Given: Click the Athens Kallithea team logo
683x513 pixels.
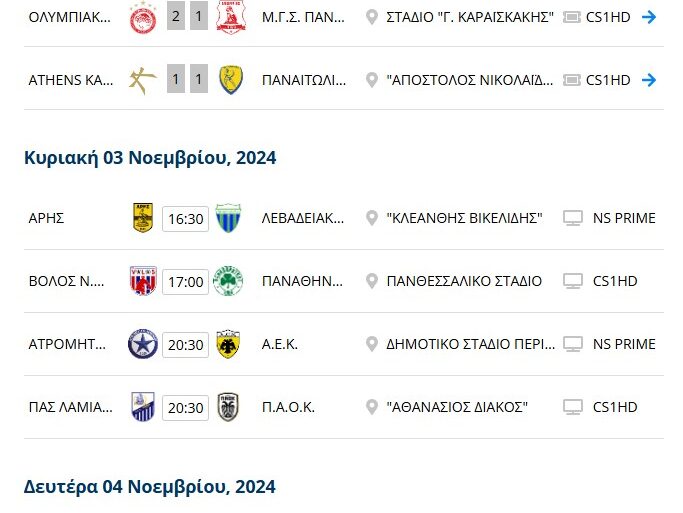Looking at the screenshot, I should (143, 80).
